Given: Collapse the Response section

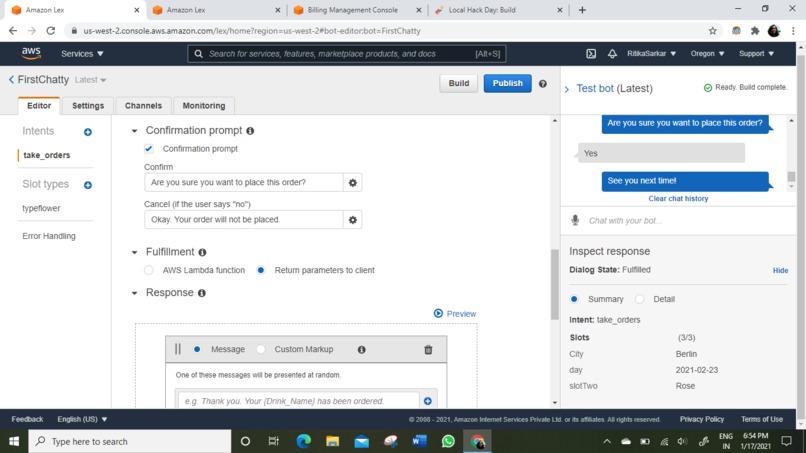Looking at the screenshot, I should click(x=135, y=293).
